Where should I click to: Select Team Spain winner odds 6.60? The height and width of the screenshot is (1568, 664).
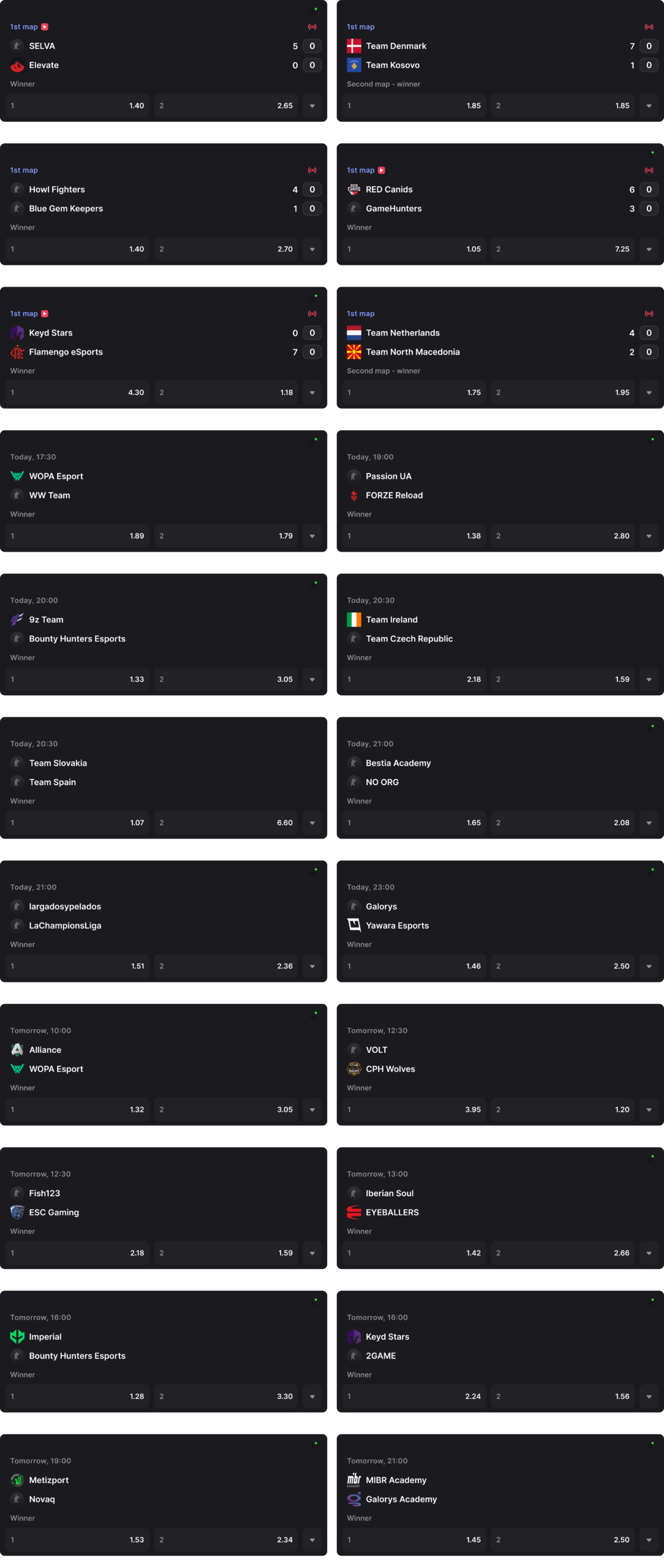tap(226, 823)
